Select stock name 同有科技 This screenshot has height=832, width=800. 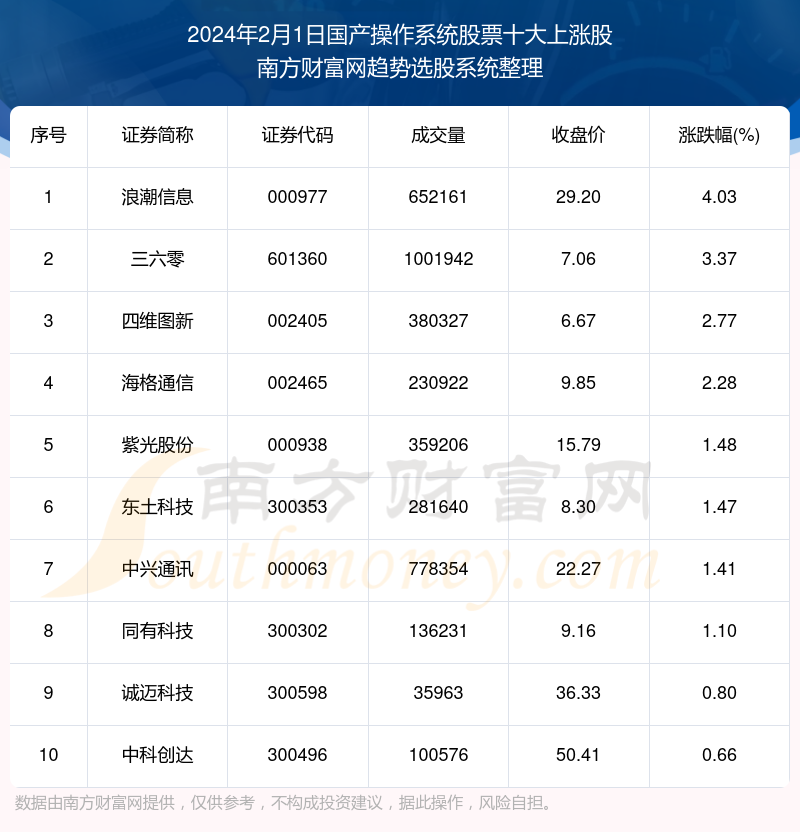click(x=158, y=631)
